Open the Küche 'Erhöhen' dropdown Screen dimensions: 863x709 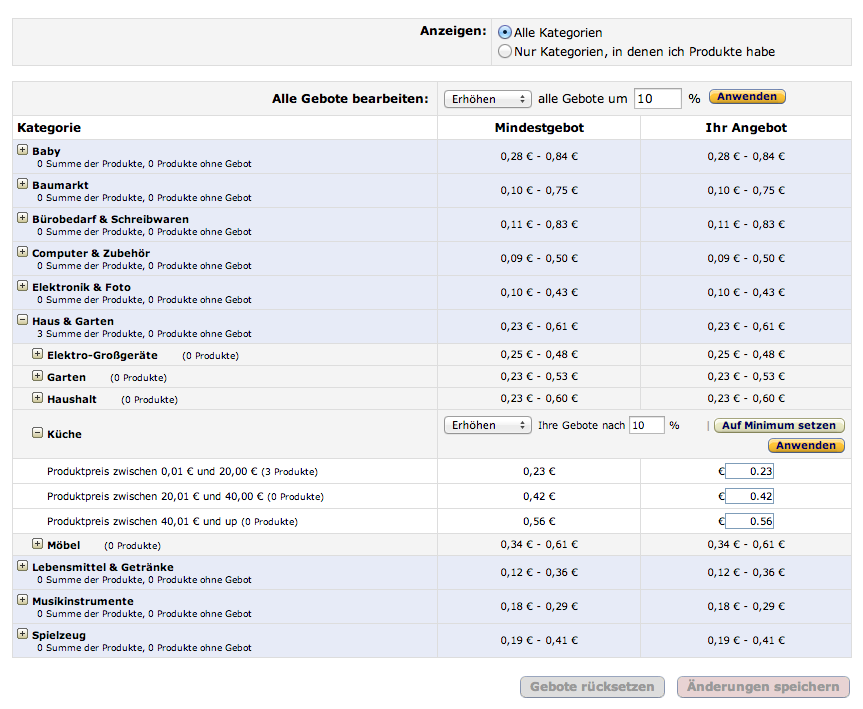click(488, 426)
